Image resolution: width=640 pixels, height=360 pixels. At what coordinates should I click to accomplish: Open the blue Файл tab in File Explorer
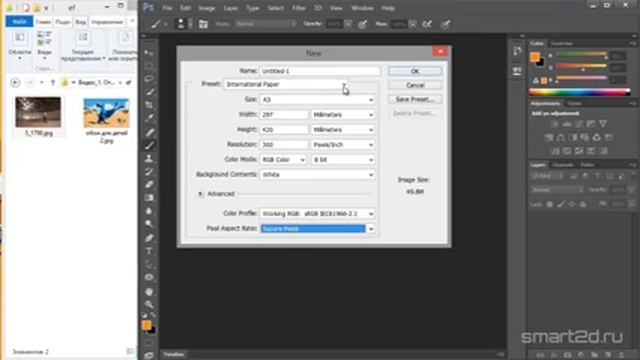coord(19,22)
